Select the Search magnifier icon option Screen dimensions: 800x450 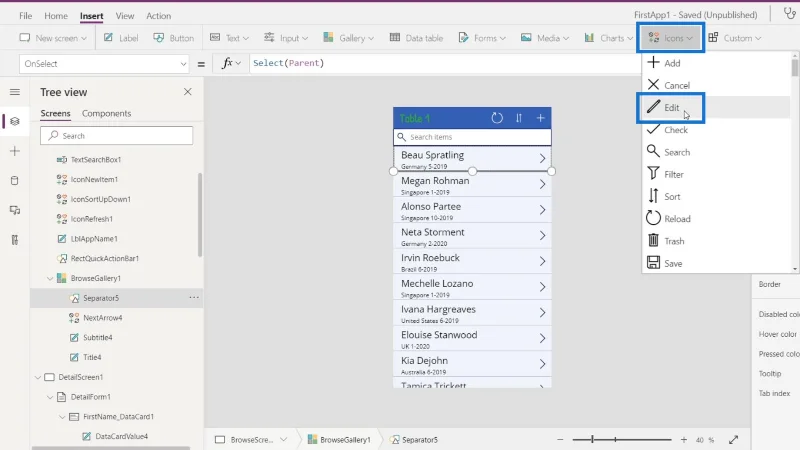tap(668, 152)
